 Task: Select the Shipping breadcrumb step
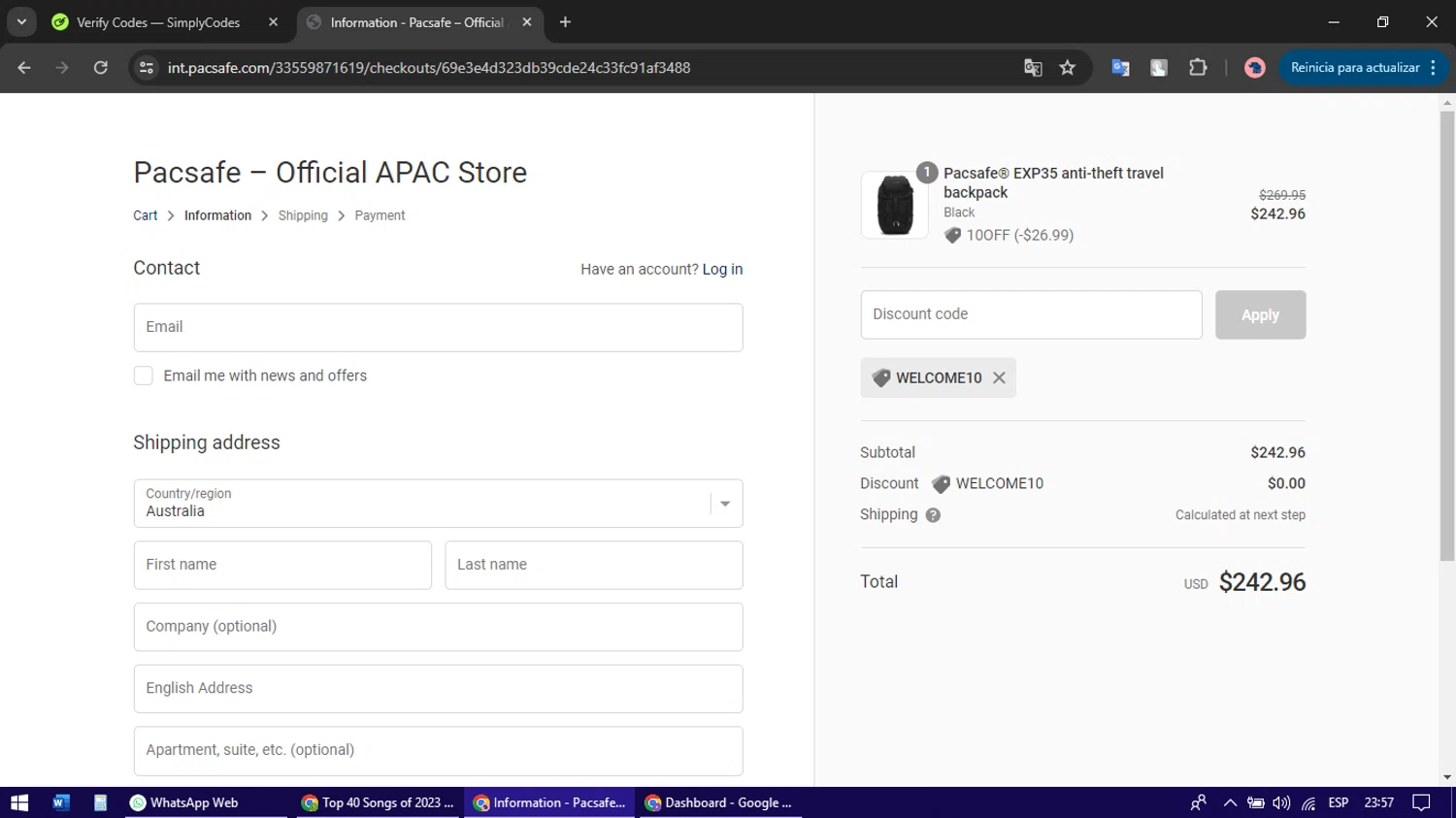[x=303, y=215]
